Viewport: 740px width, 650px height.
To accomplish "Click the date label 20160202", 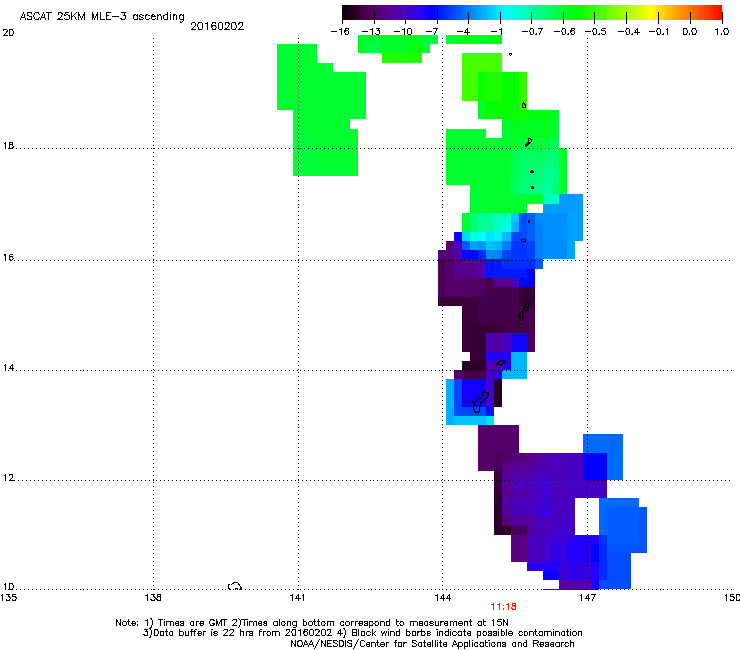I will coord(217,26).
